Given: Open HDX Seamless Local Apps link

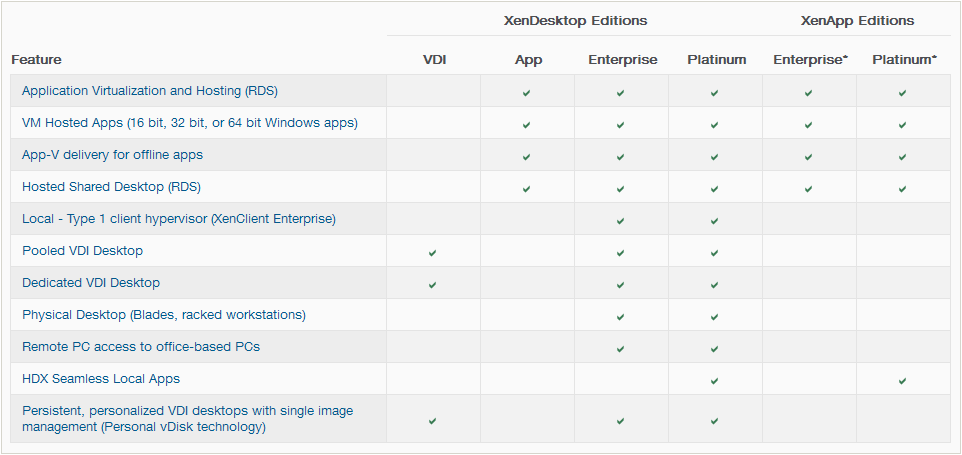Looking at the screenshot, I should [101, 378].
